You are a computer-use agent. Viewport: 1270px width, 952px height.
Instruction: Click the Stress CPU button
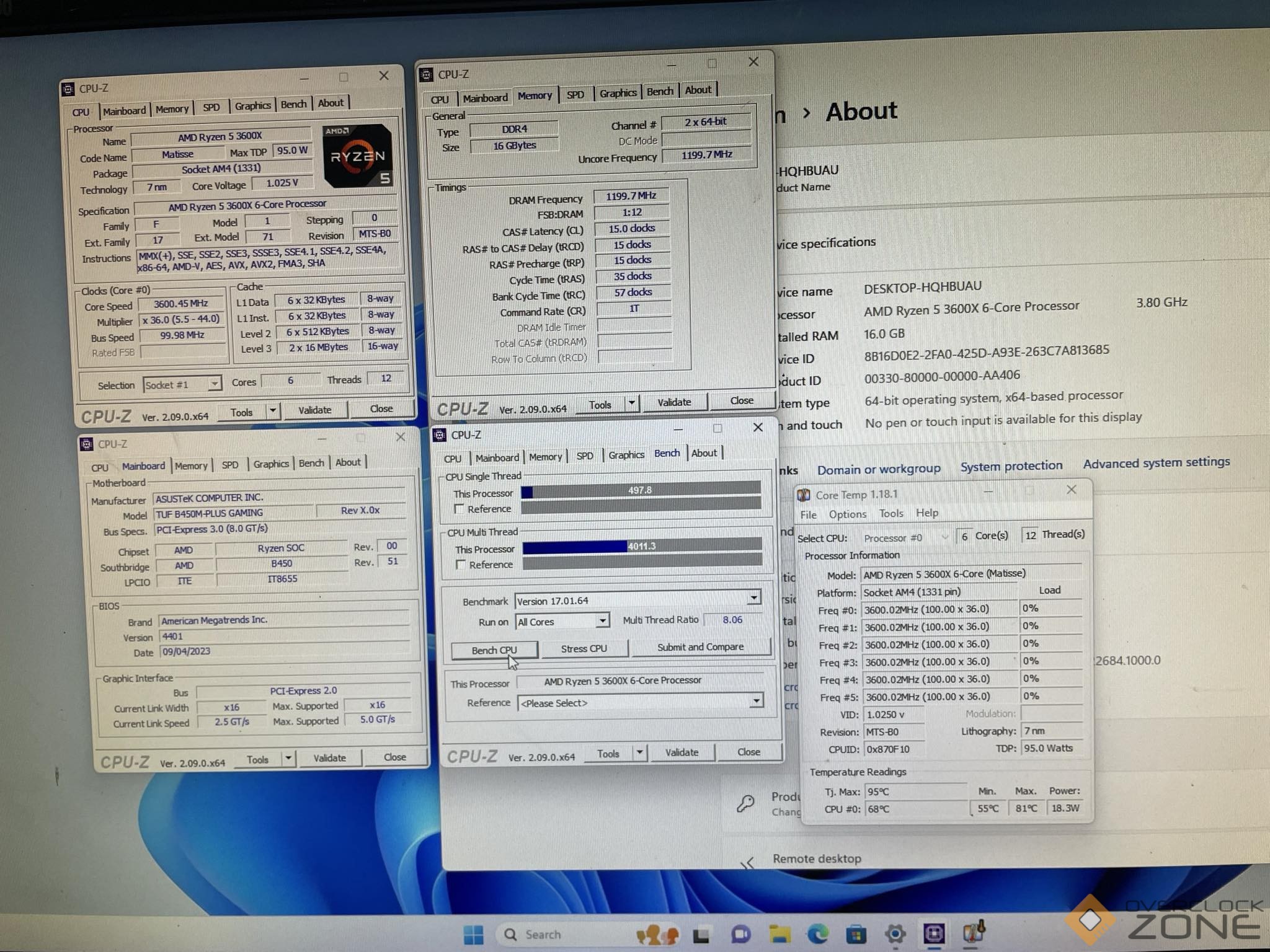(584, 648)
